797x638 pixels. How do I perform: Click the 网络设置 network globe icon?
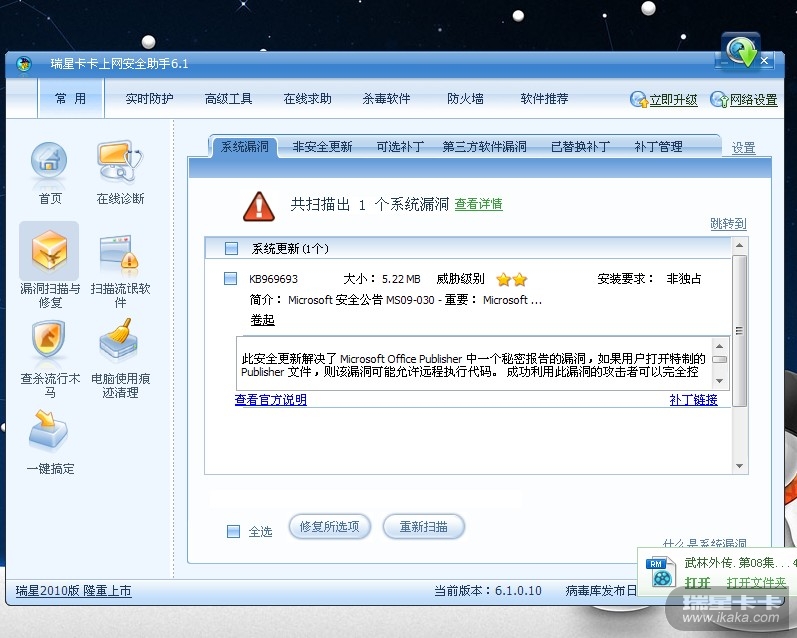point(719,100)
